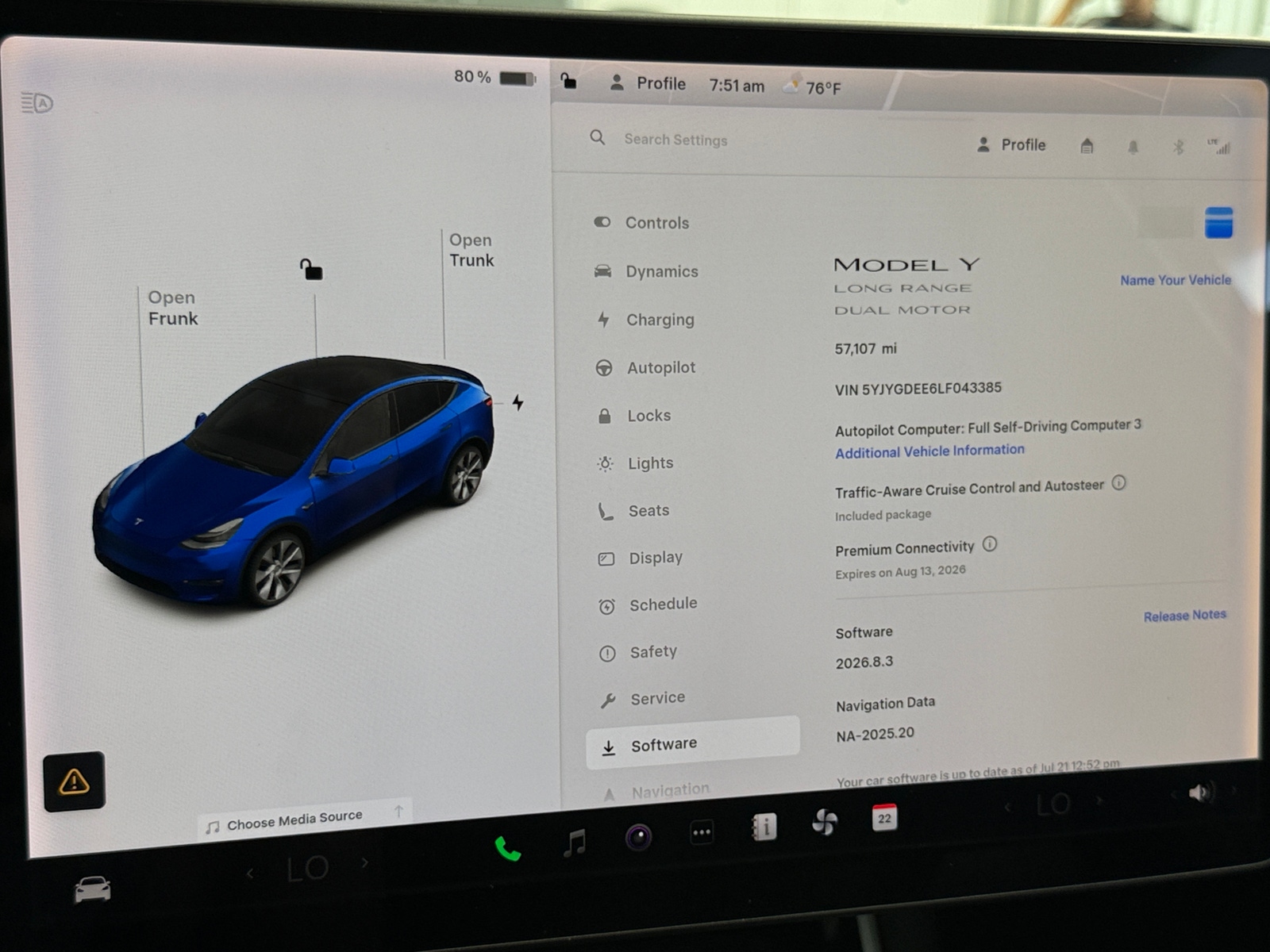This screenshot has height=952, width=1270.
Task: Tap driver LO temperature setting
Action: [307, 869]
